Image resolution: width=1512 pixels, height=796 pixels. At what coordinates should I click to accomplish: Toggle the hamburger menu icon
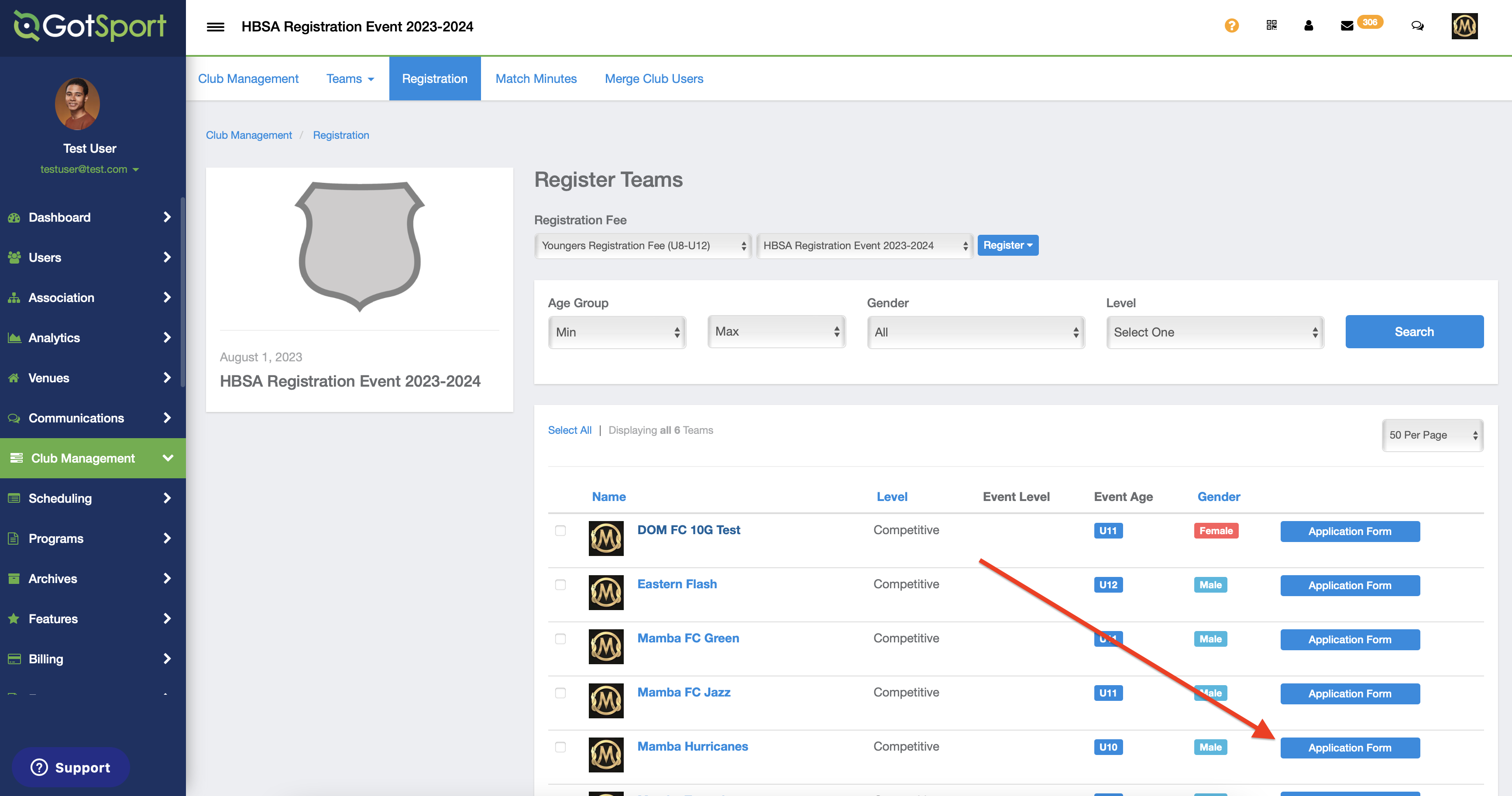[216, 27]
